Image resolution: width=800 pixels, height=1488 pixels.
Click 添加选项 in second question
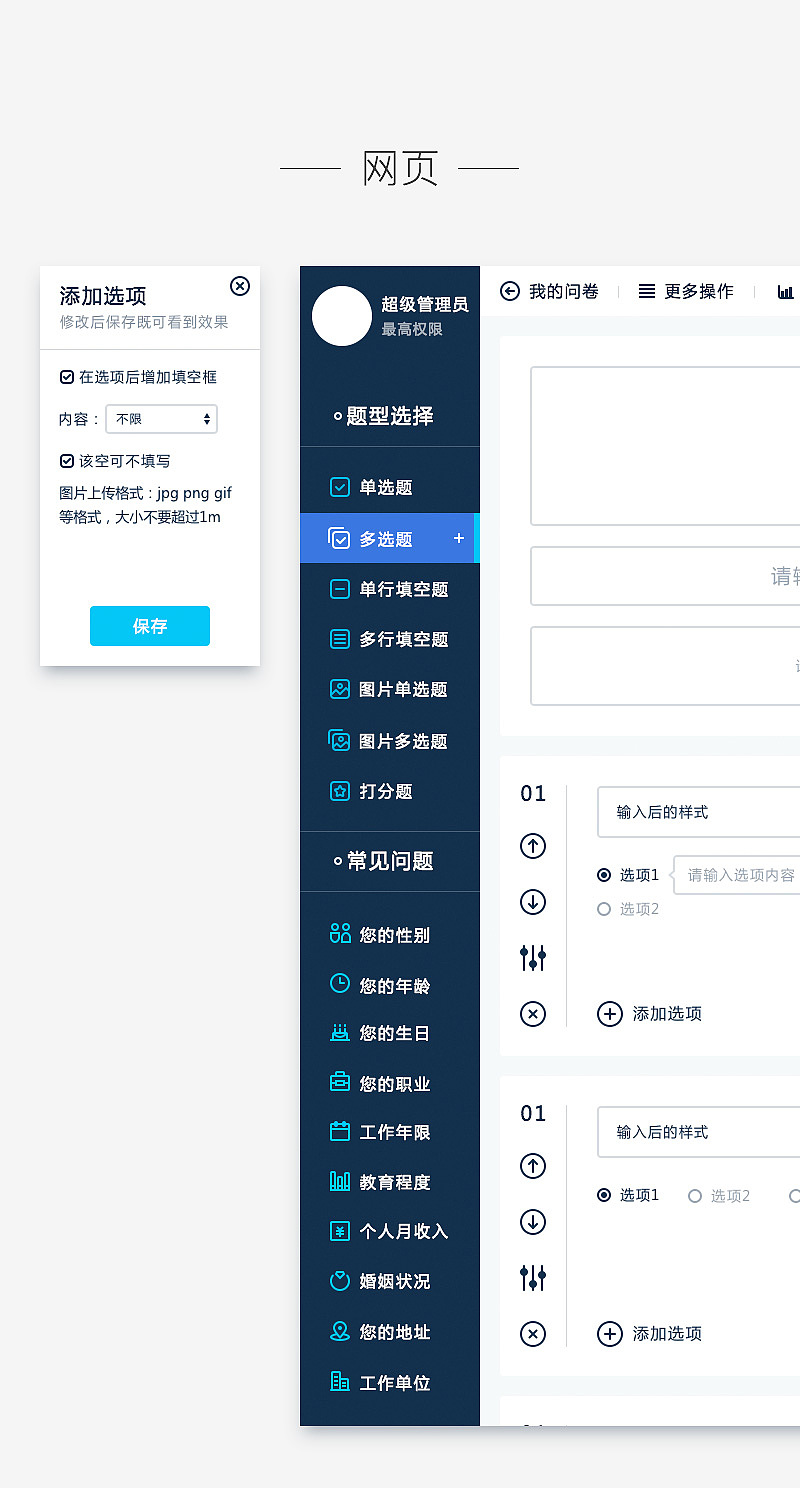click(650, 1334)
